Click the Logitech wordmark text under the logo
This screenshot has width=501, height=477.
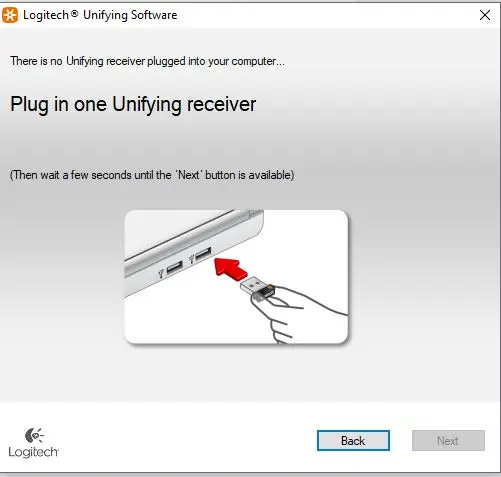[33, 452]
